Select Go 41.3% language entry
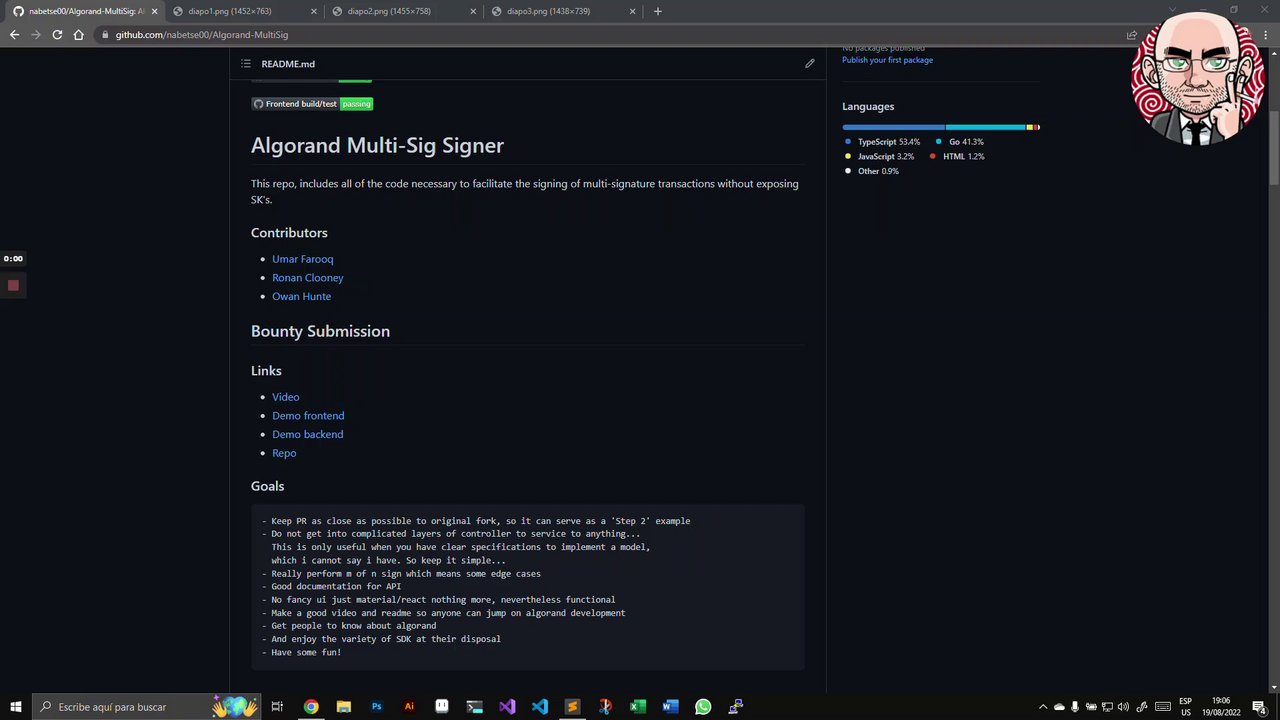The width and height of the screenshot is (1280, 720). (959, 142)
